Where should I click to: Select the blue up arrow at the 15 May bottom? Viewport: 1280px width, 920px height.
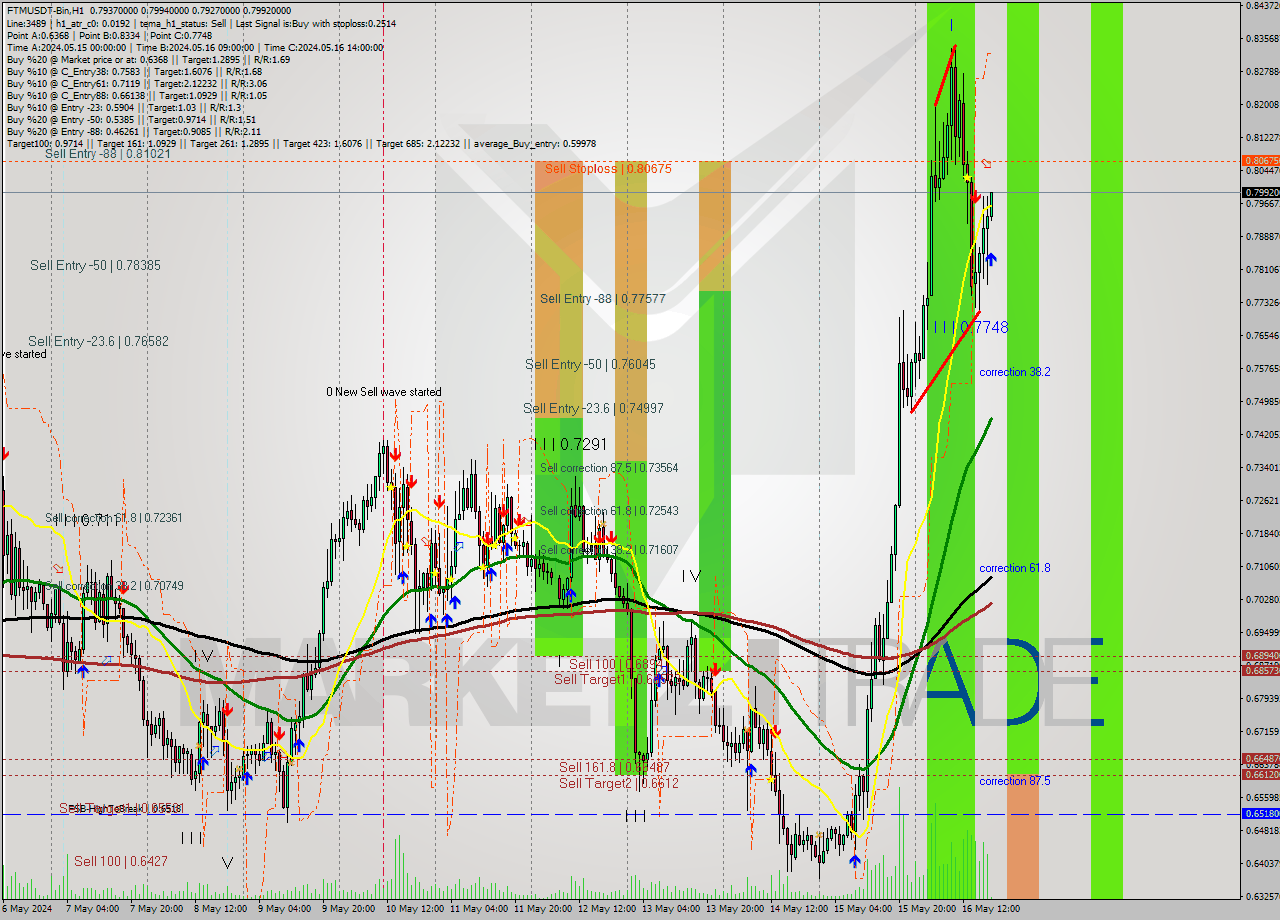[855, 861]
